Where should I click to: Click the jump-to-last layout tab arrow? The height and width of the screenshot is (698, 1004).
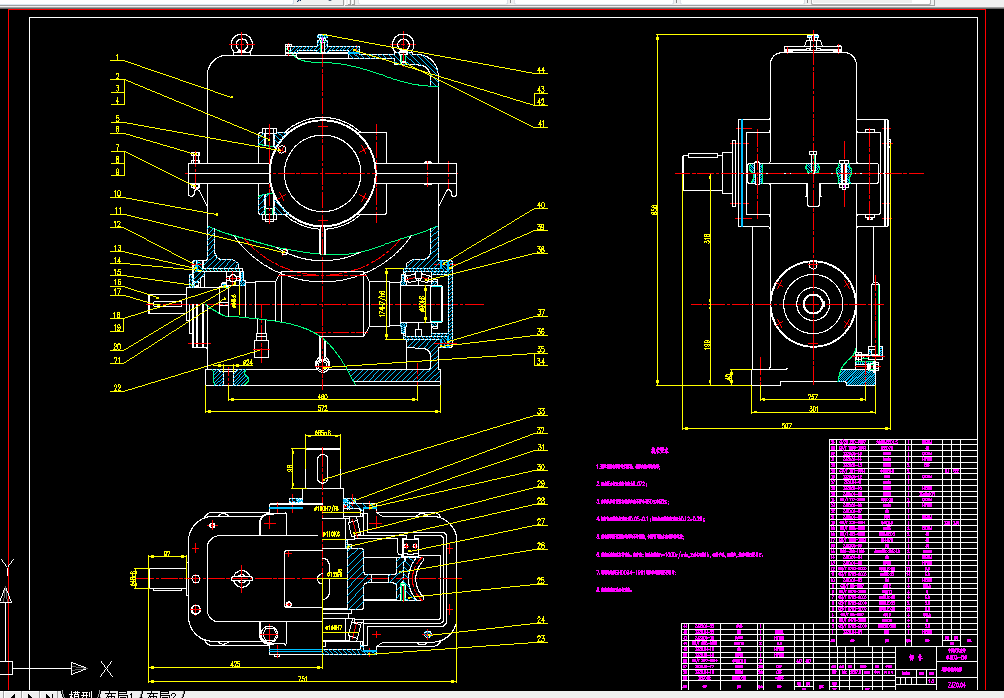pos(49,695)
